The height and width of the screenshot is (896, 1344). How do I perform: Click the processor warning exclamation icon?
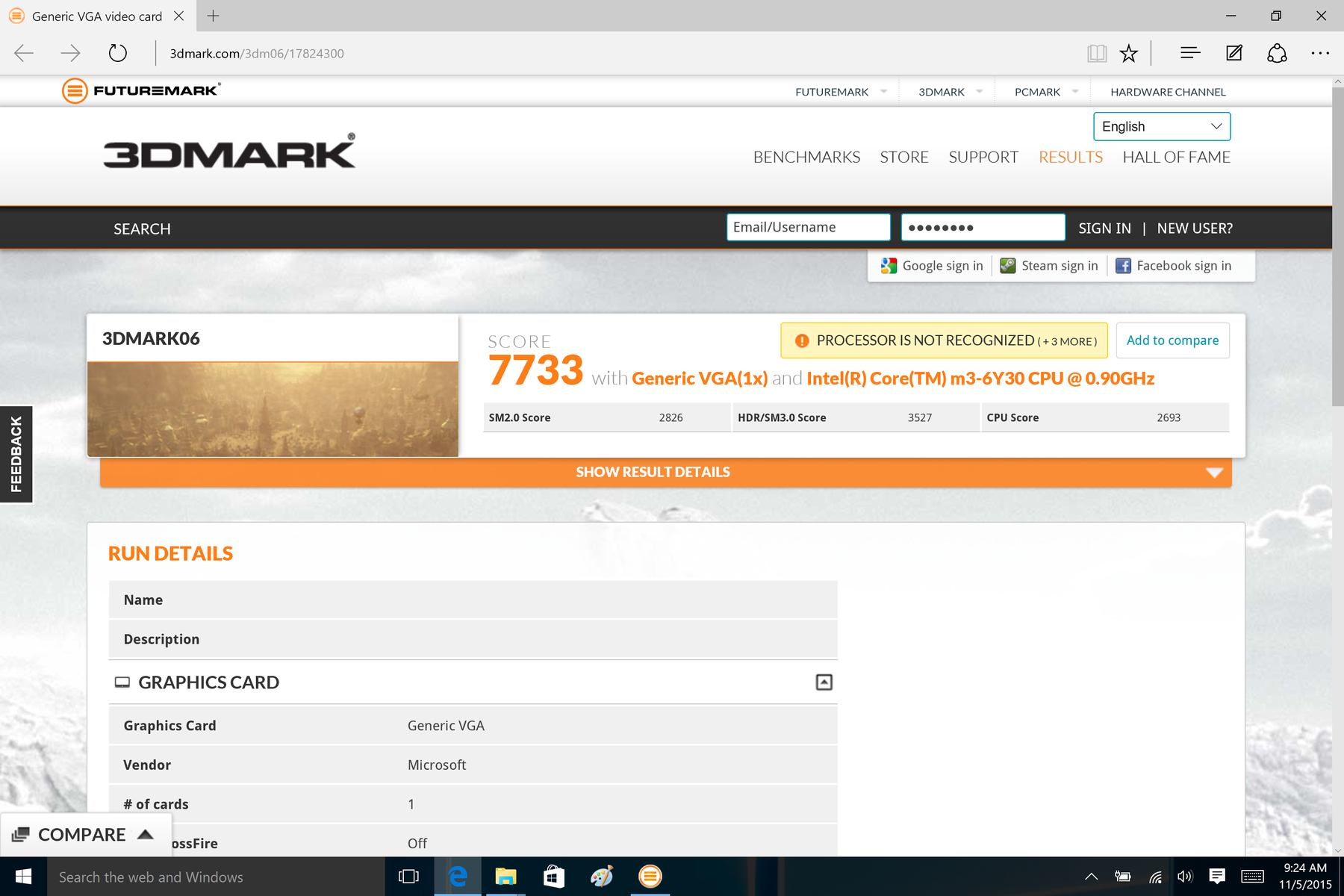click(x=802, y=340)
